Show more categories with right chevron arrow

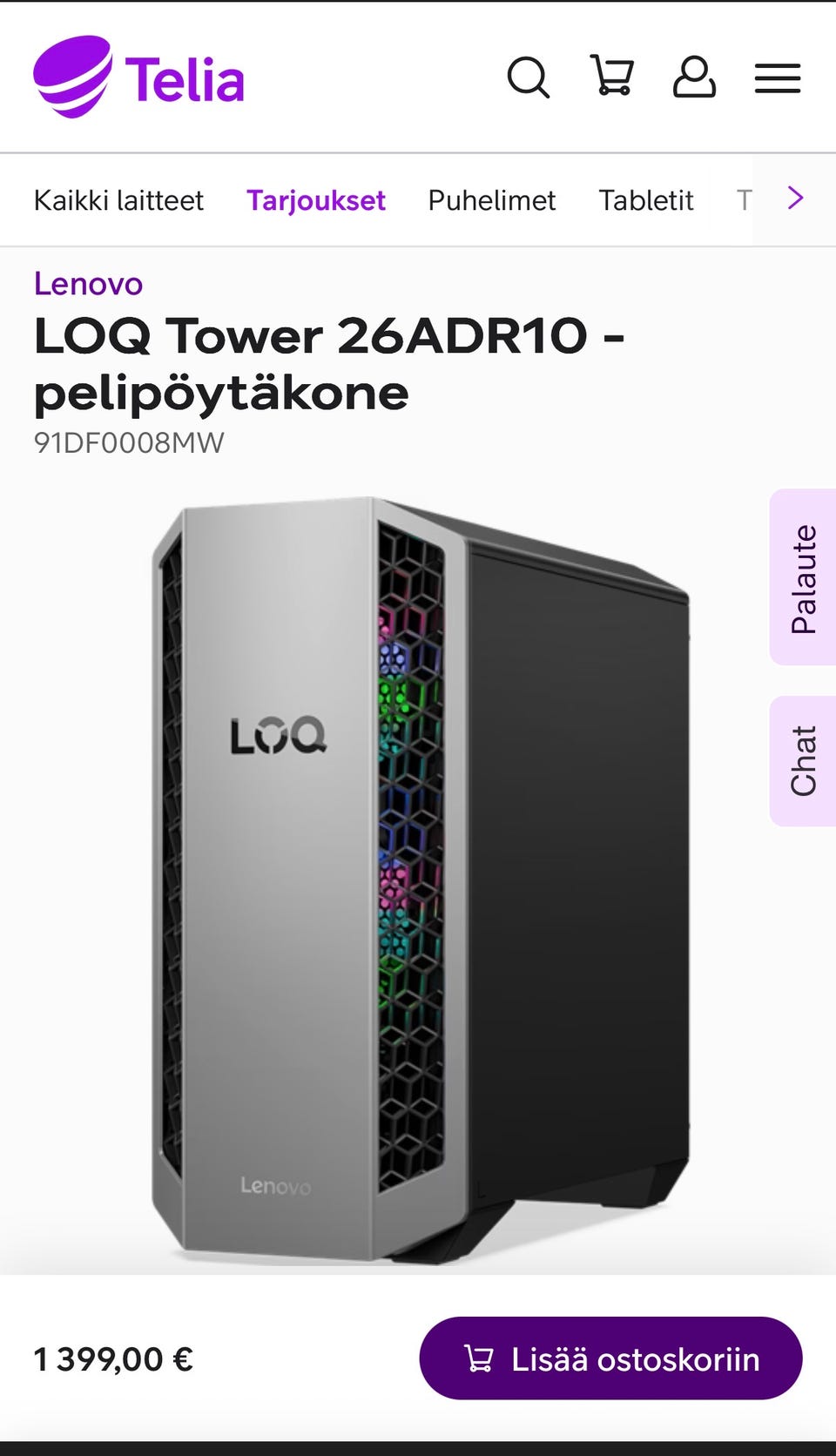coord(795,199)
